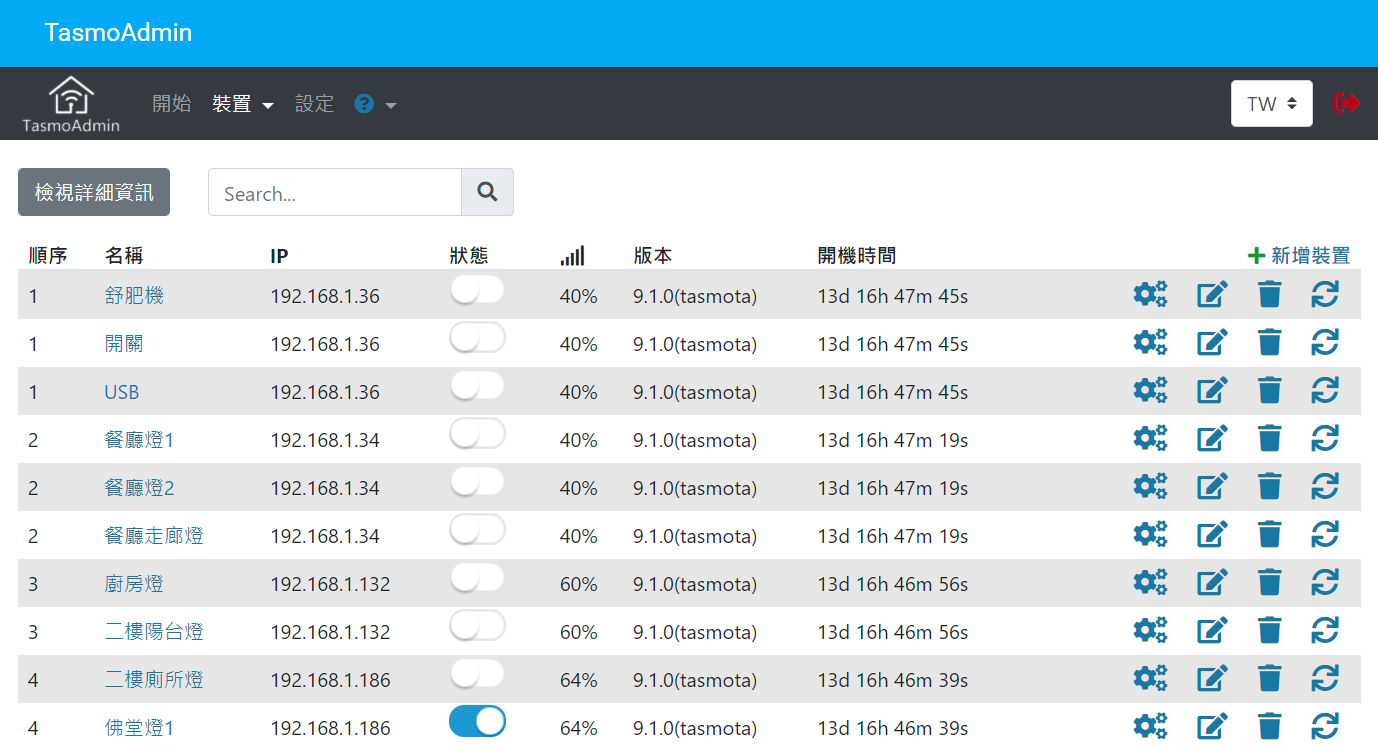The image size is (1378, 750).
Task: Edit the USB device entry
Action: tap(1212, 390)
